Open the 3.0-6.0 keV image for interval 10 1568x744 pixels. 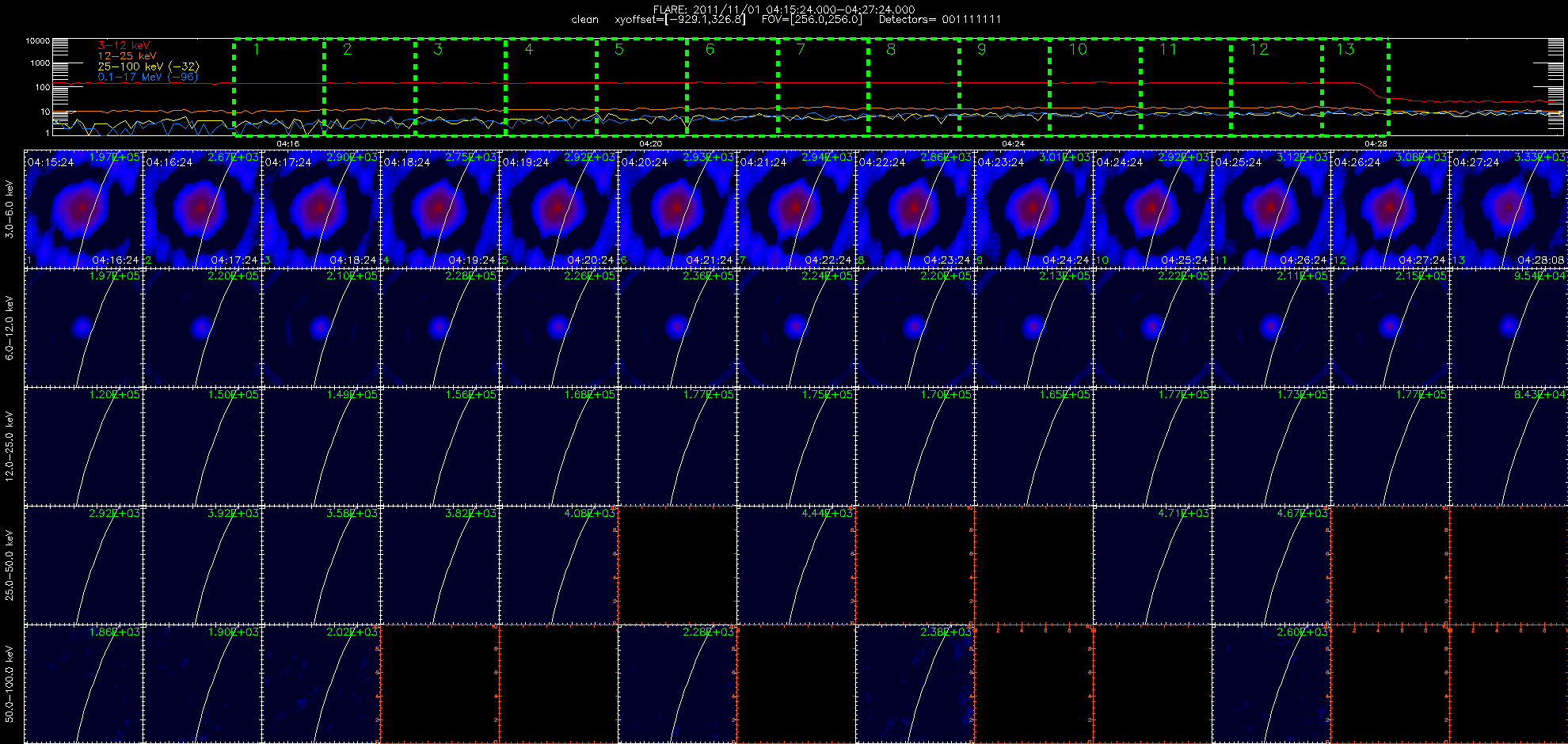coord(1152,208)
